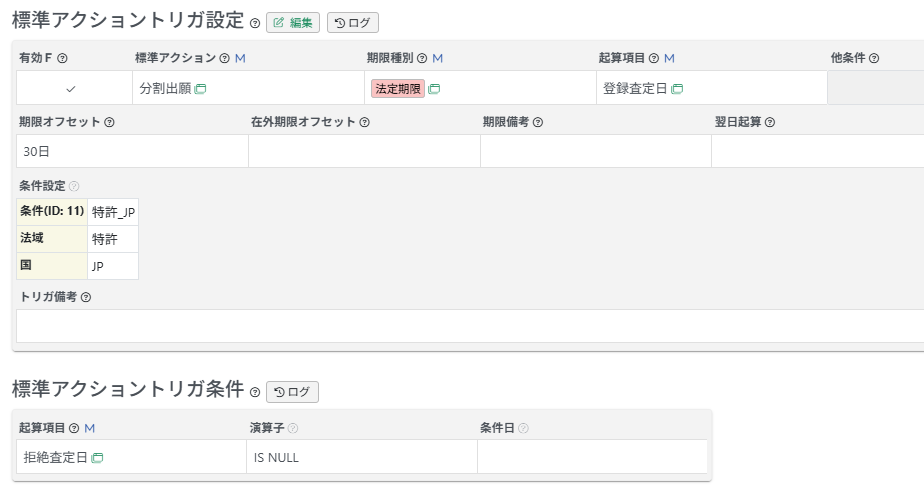Click the copy icon next to 法定期限 tag
924x489 pixels.
coord(434,89)
